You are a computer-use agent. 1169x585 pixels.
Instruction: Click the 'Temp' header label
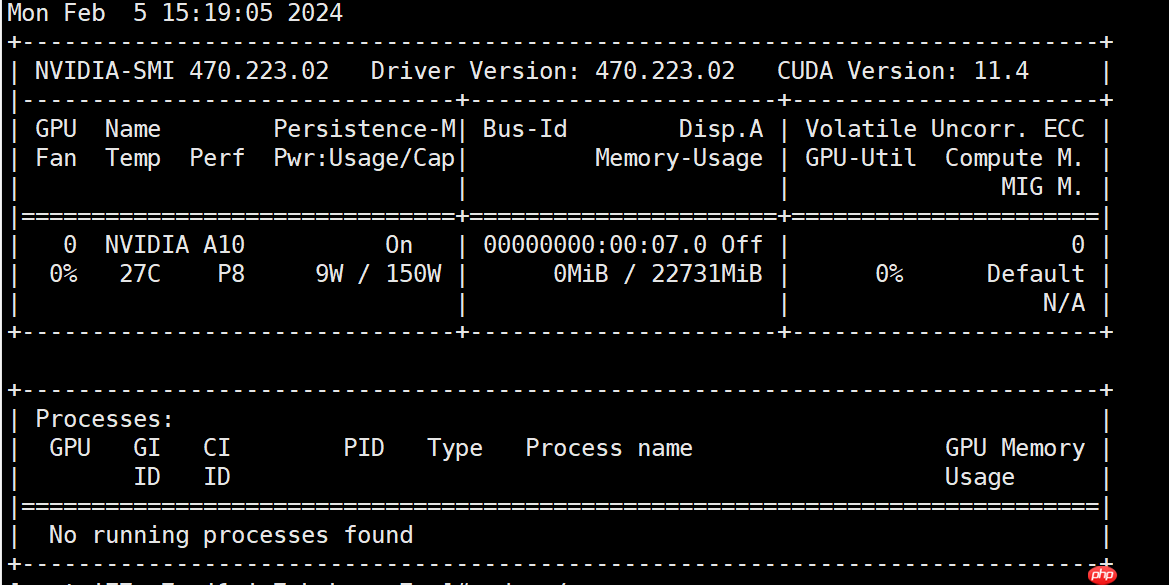click(x=133, y=159)
